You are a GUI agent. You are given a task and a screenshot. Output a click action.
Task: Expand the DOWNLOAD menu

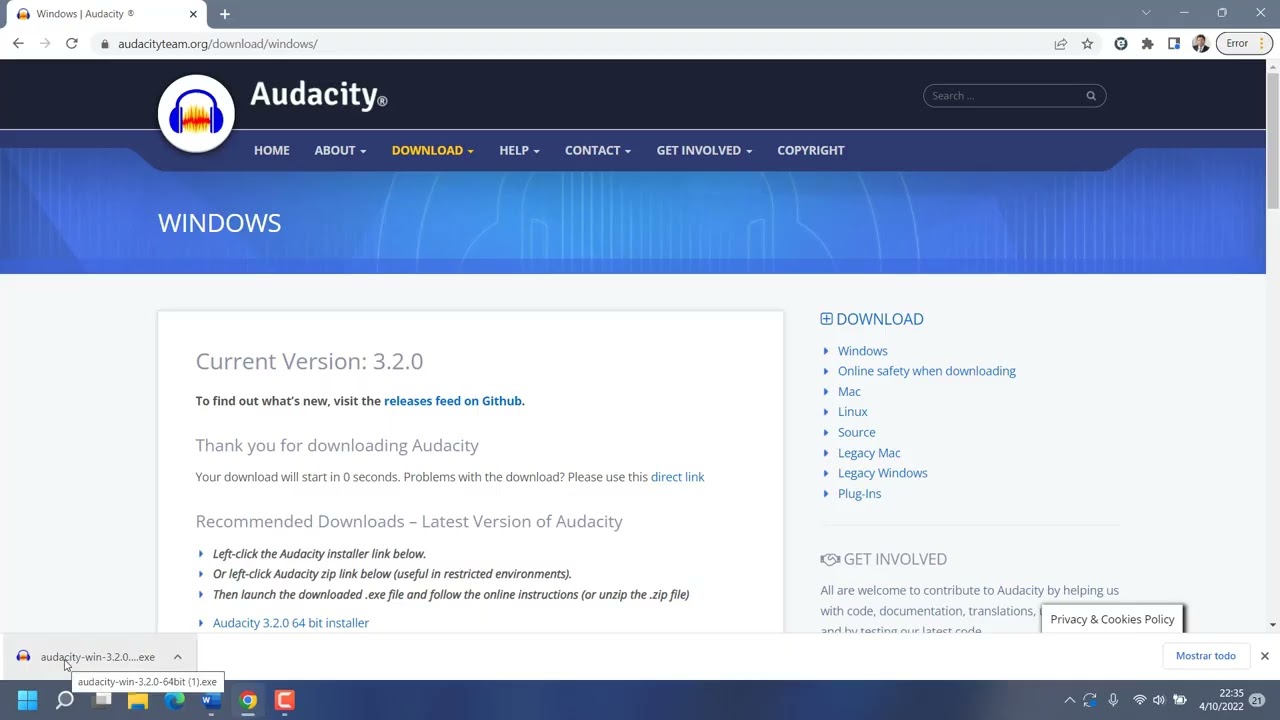pos(432,150)
